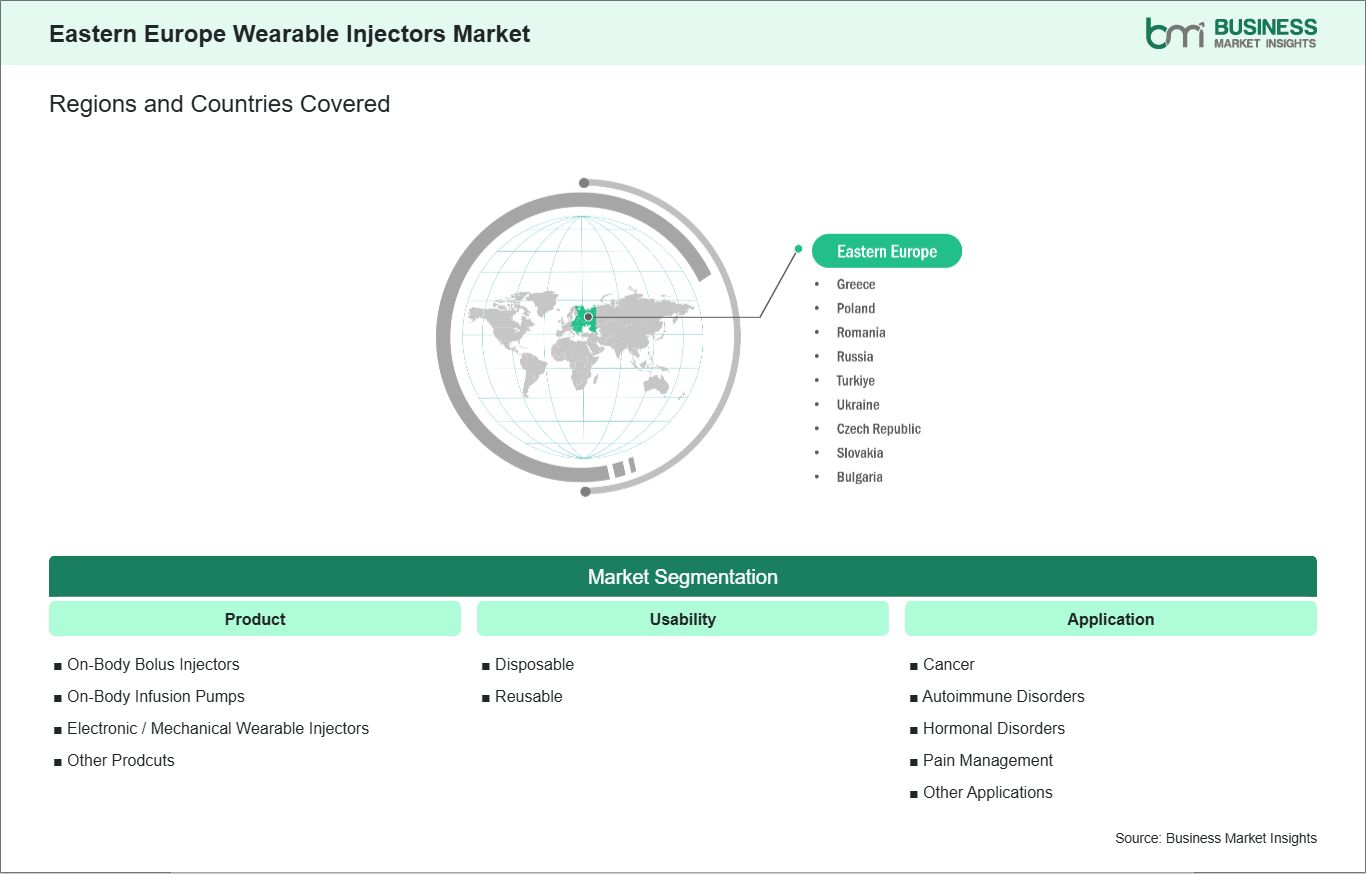This screenshot has width=1366, height=874.
Task: Click the world globe map graphic
Action: click(x=588, y=337)
